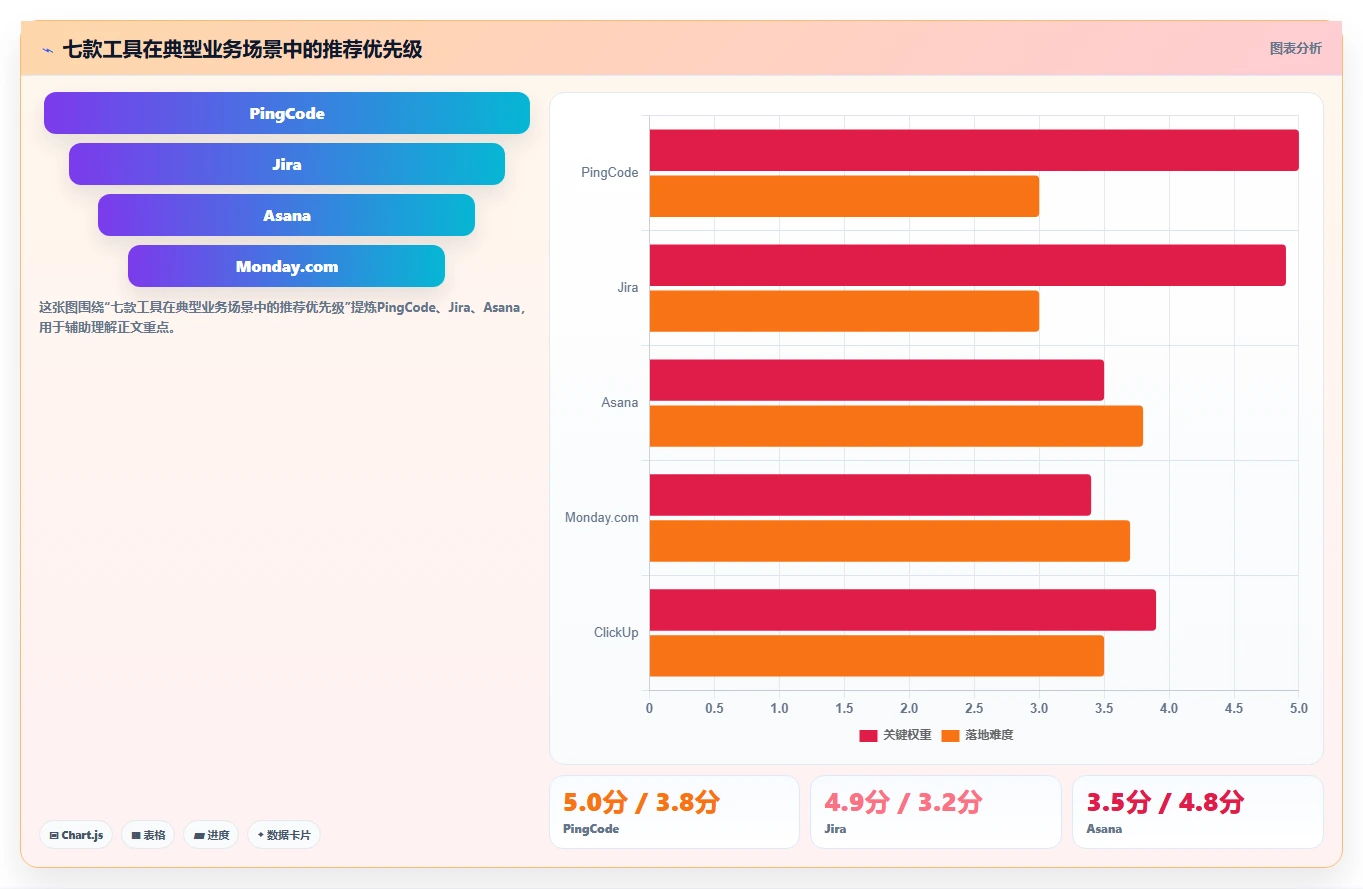Click the lightning icon beside the title
The width and height of the screenshot is (1363, 889).
pyautogui.click(x=47, y=49)
